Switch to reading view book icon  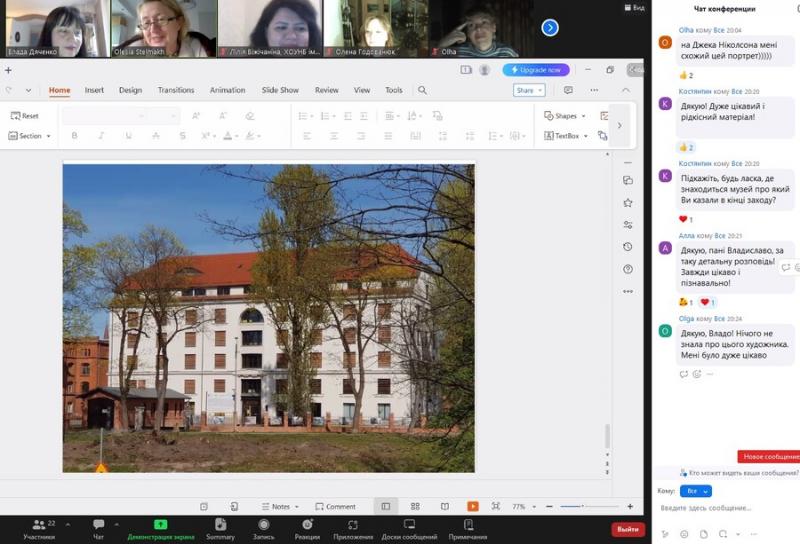[x=445, y=506]
